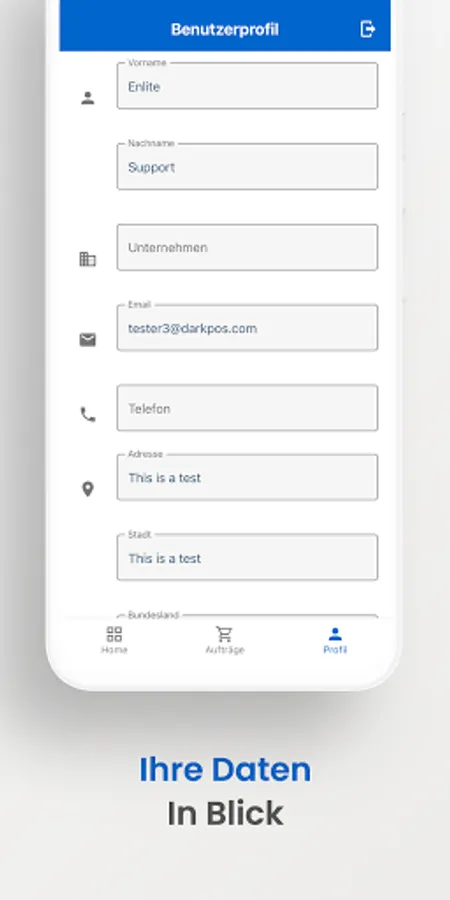Viewport: 450px width, 900px height.
Task: Edit the Nachname field containing Support
Action: click(247, 166)
